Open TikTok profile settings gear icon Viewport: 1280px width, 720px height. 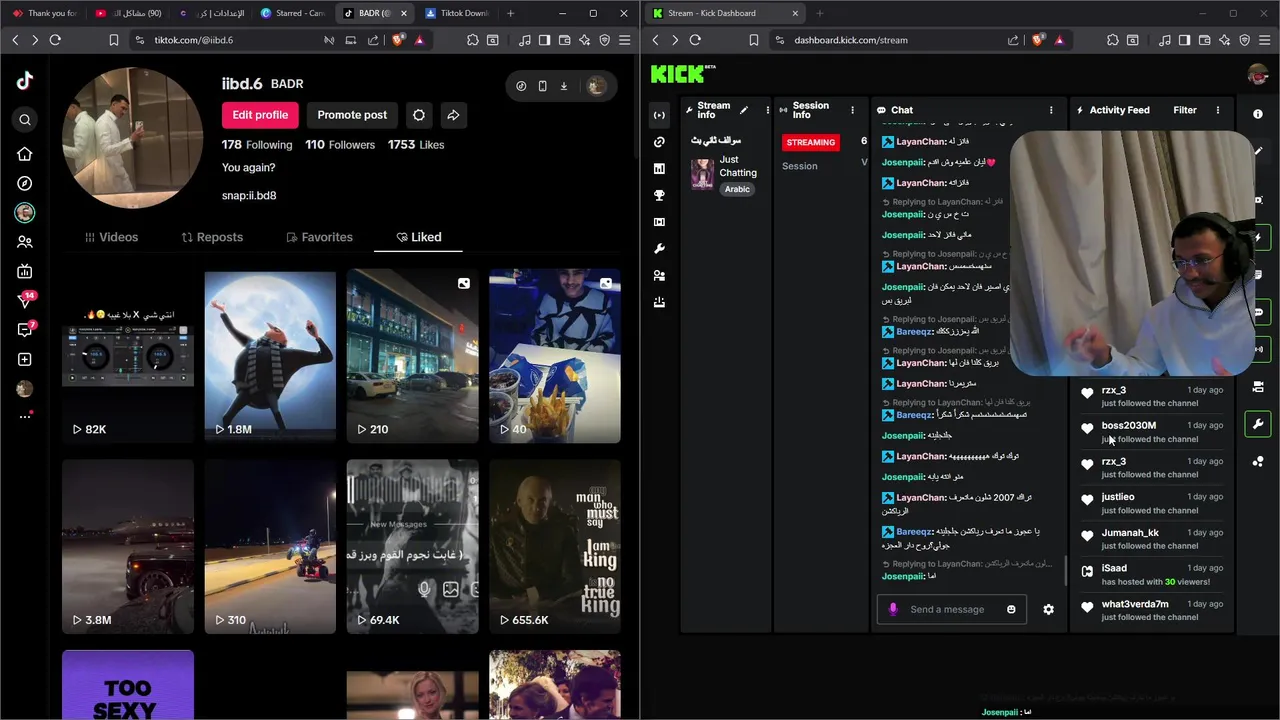[x=419, y=115]
